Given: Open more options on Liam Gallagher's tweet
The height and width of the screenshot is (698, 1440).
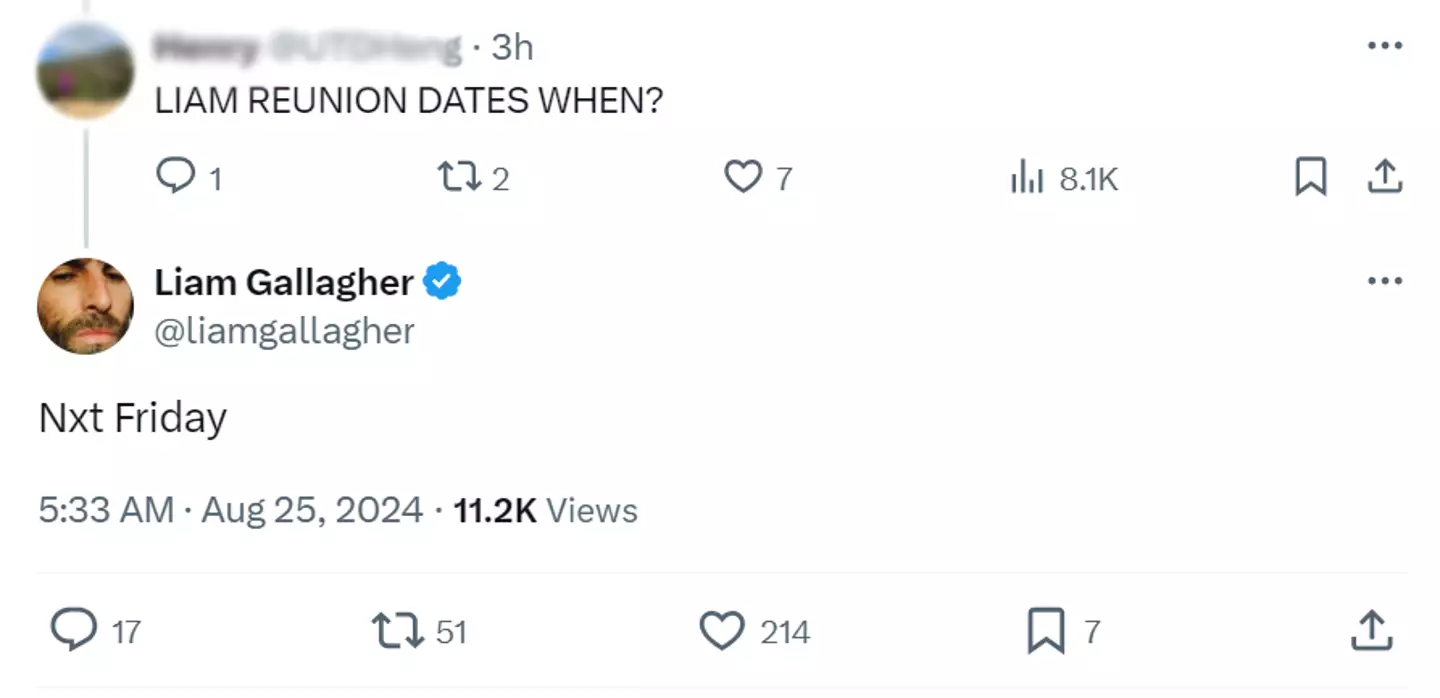Looking at the screenshot, I should pos(1384,281).
